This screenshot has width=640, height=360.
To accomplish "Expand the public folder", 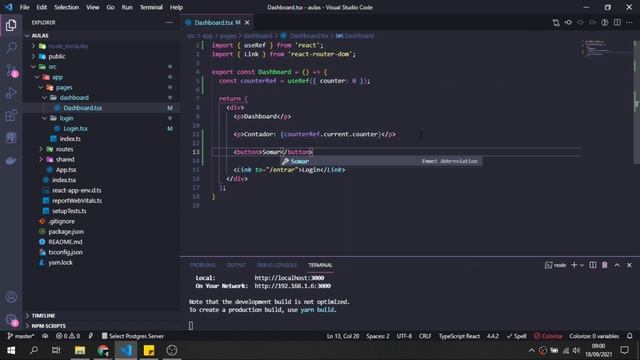I will coord(33,56).
